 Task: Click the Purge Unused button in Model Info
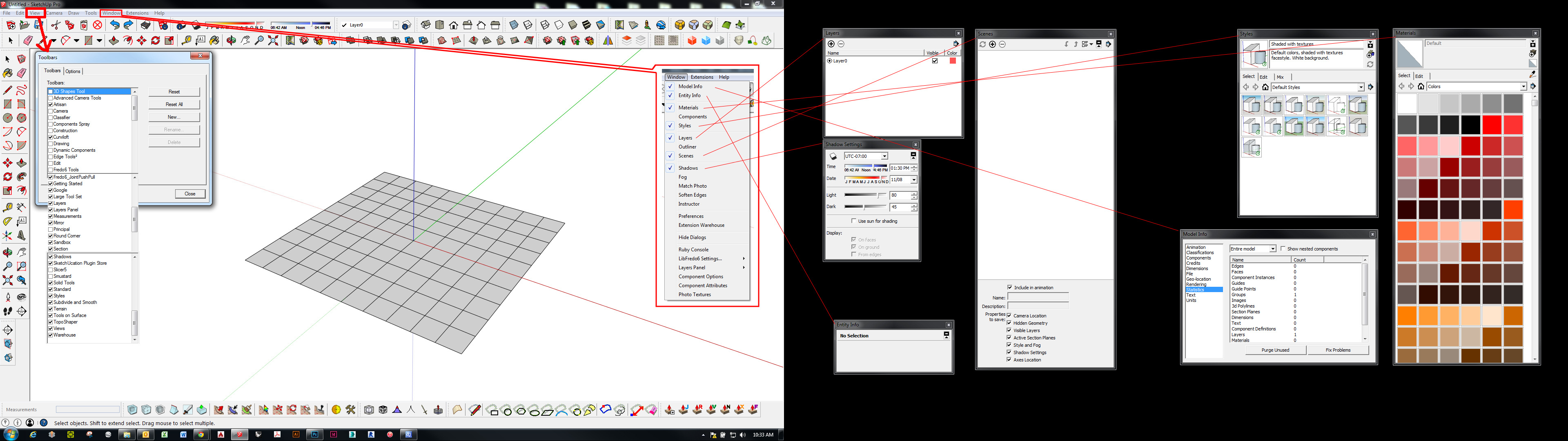pos(1275,350)
